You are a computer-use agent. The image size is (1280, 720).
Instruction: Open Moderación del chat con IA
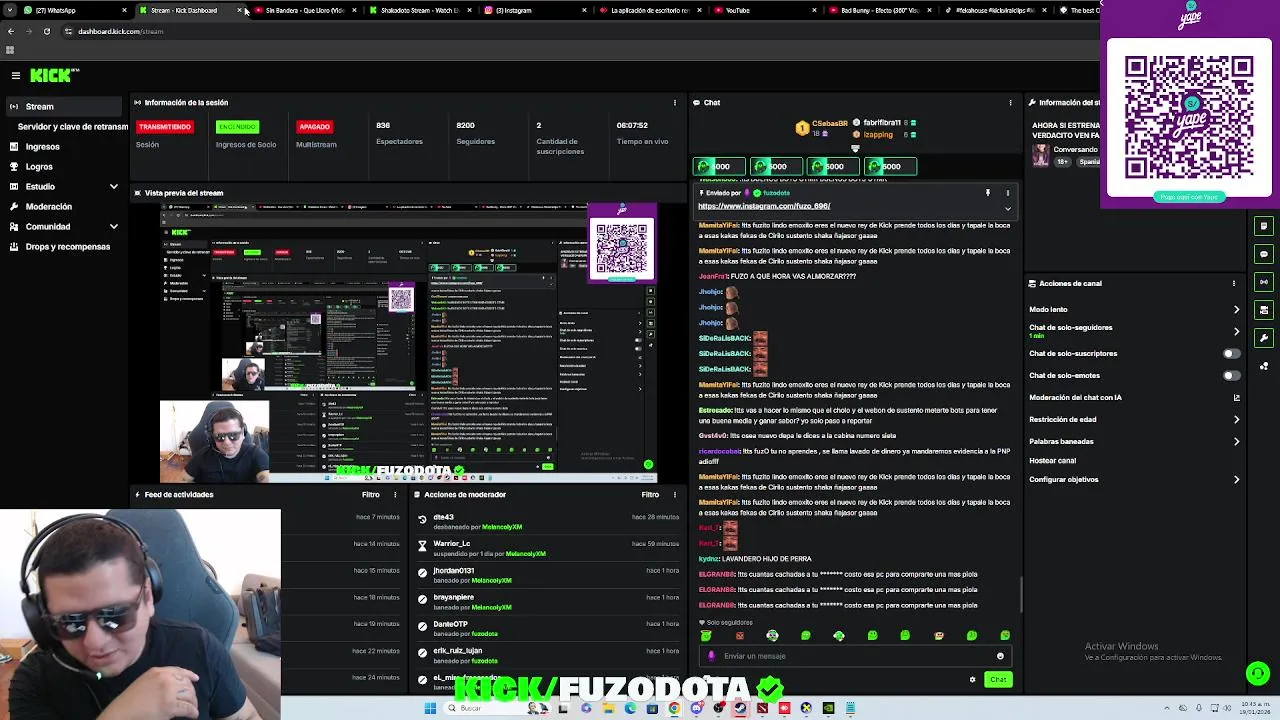tap(1134, 397)
